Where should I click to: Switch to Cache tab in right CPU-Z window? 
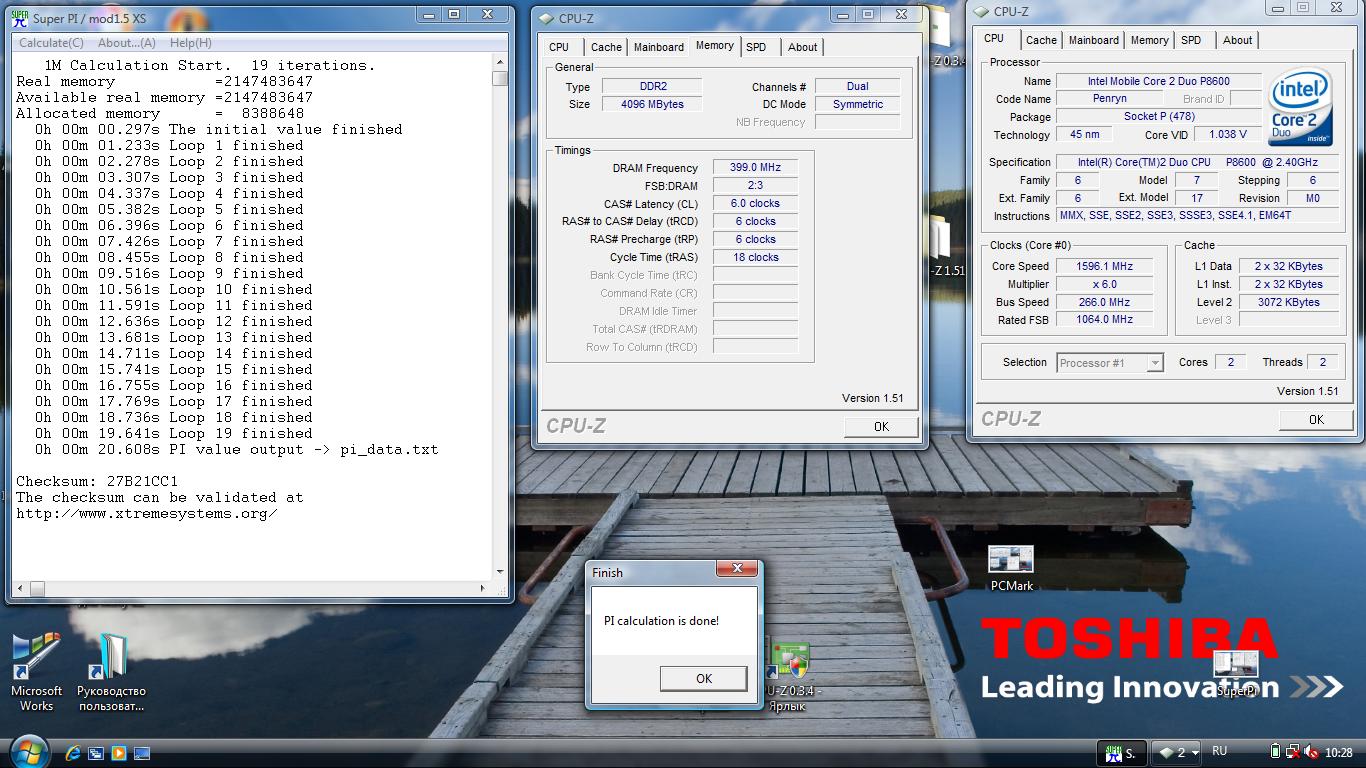pos(1041,40)
